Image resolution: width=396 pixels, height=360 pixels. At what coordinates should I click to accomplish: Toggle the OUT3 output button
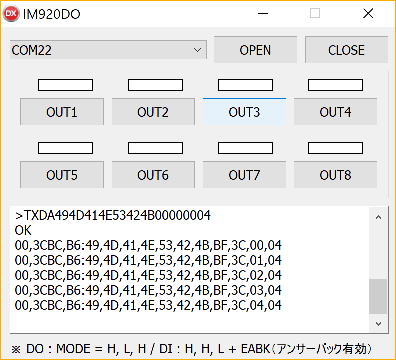244,112
